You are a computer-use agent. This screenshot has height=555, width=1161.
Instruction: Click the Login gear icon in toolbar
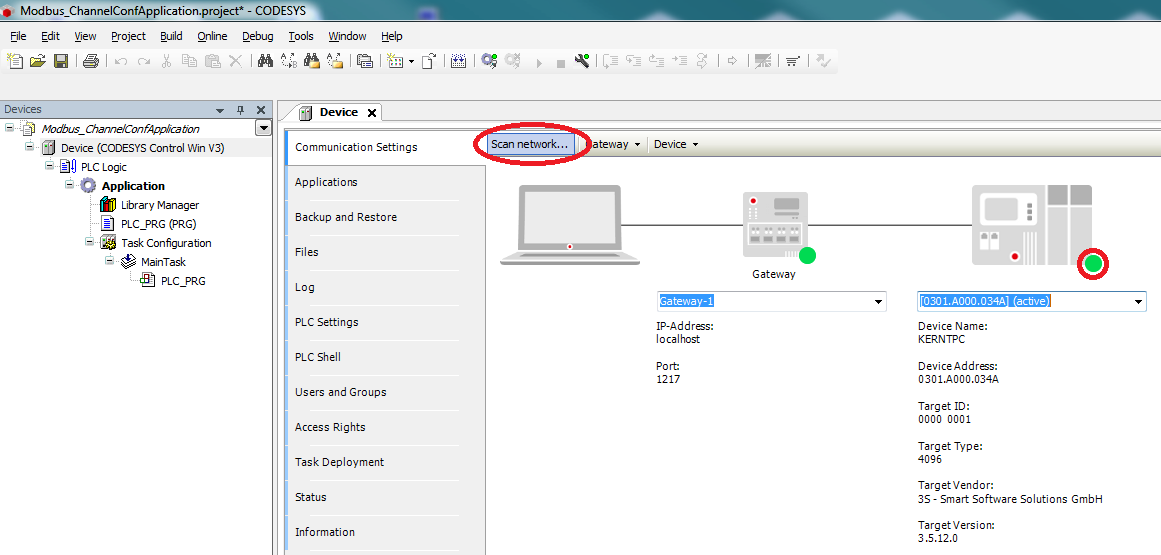(x=489, y=61)
